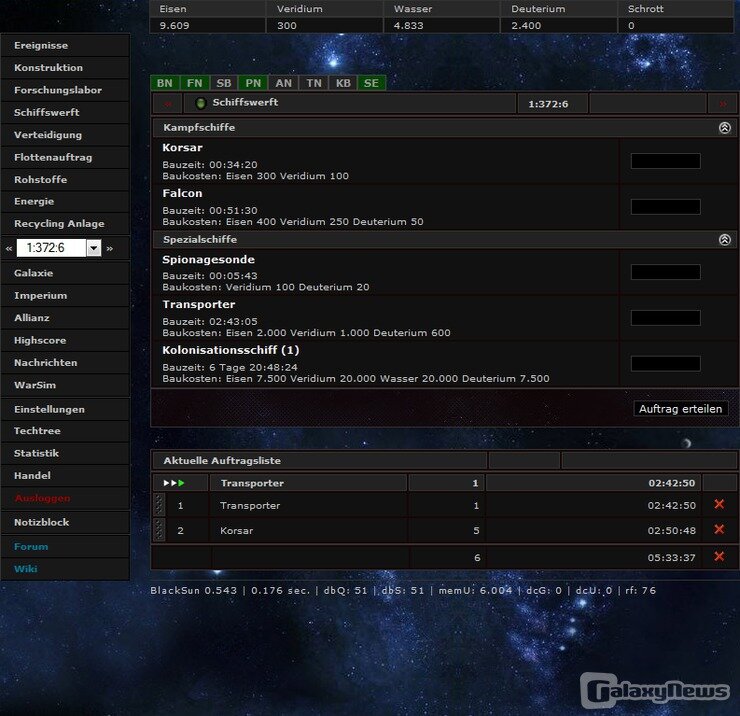
Task: Open the AN tab
Action: coord(283,83)
